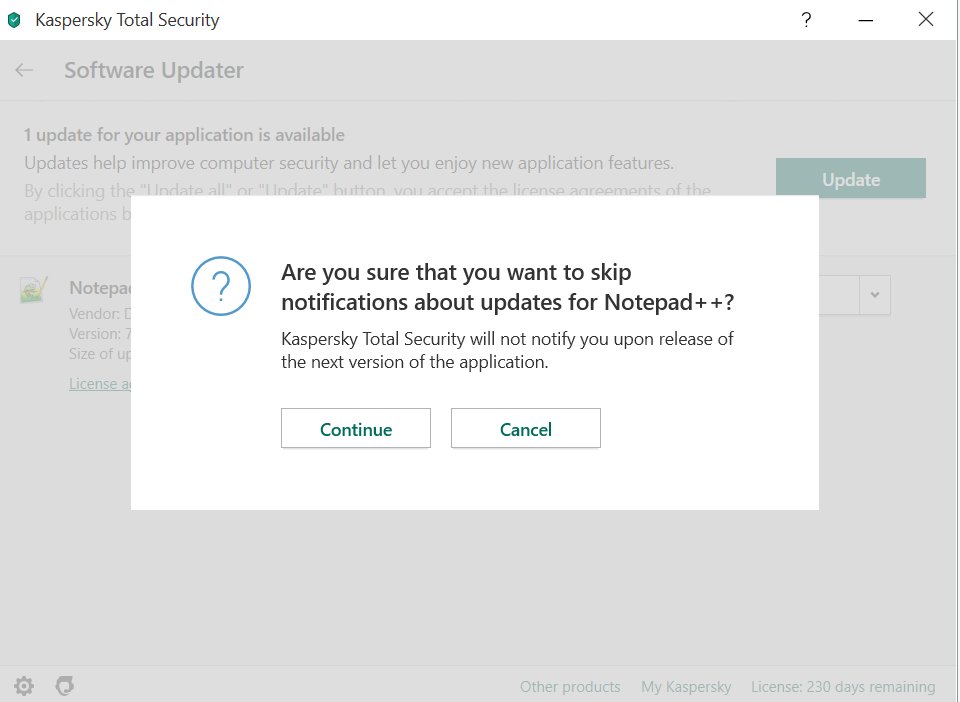
Task: Click the question mark icon in the dialog
Action: (x=219, y=285)
